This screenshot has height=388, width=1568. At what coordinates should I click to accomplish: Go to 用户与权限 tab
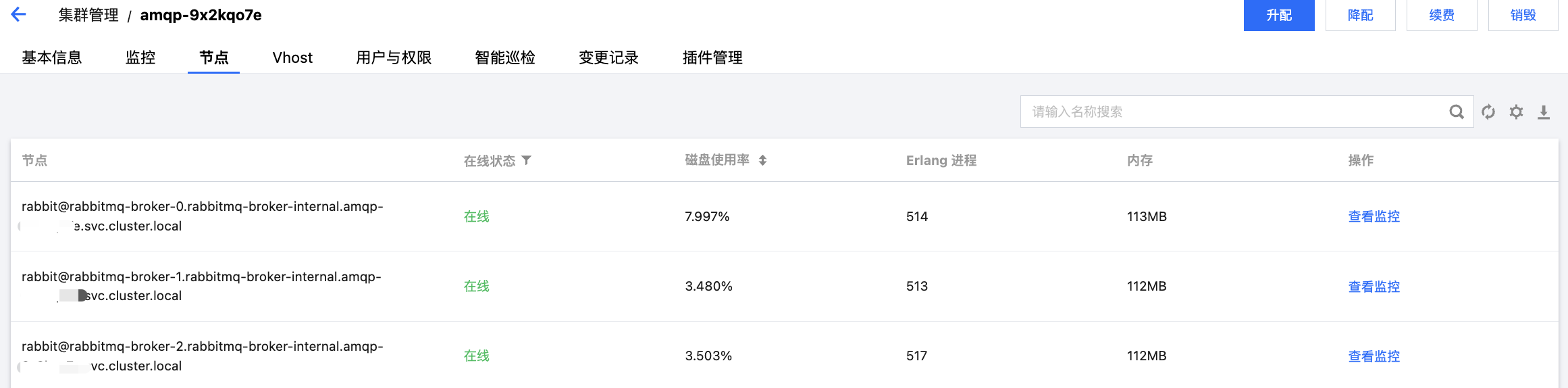(394, 57)
